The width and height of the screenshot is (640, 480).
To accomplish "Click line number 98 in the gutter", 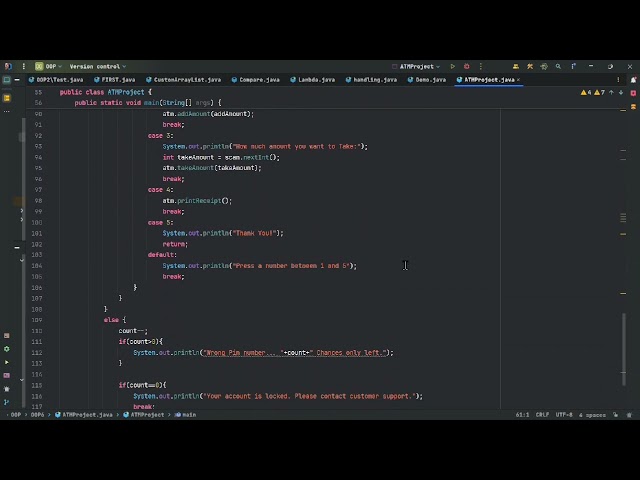I will [38, 200].
